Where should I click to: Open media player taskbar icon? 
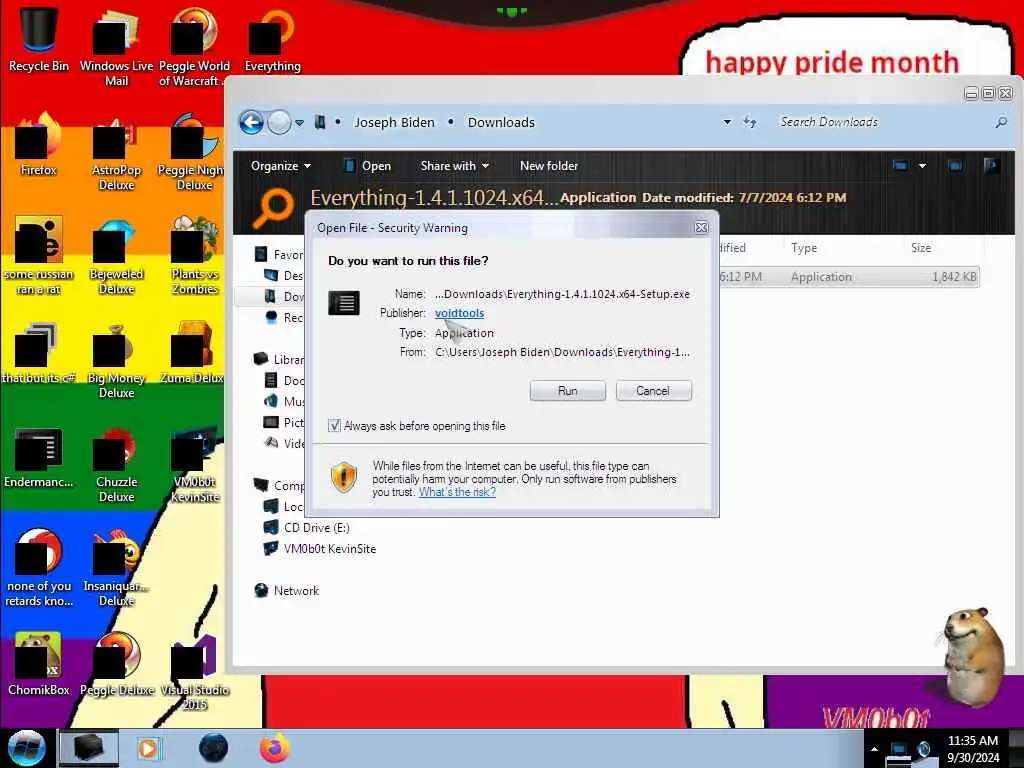[x=149, y=748]
